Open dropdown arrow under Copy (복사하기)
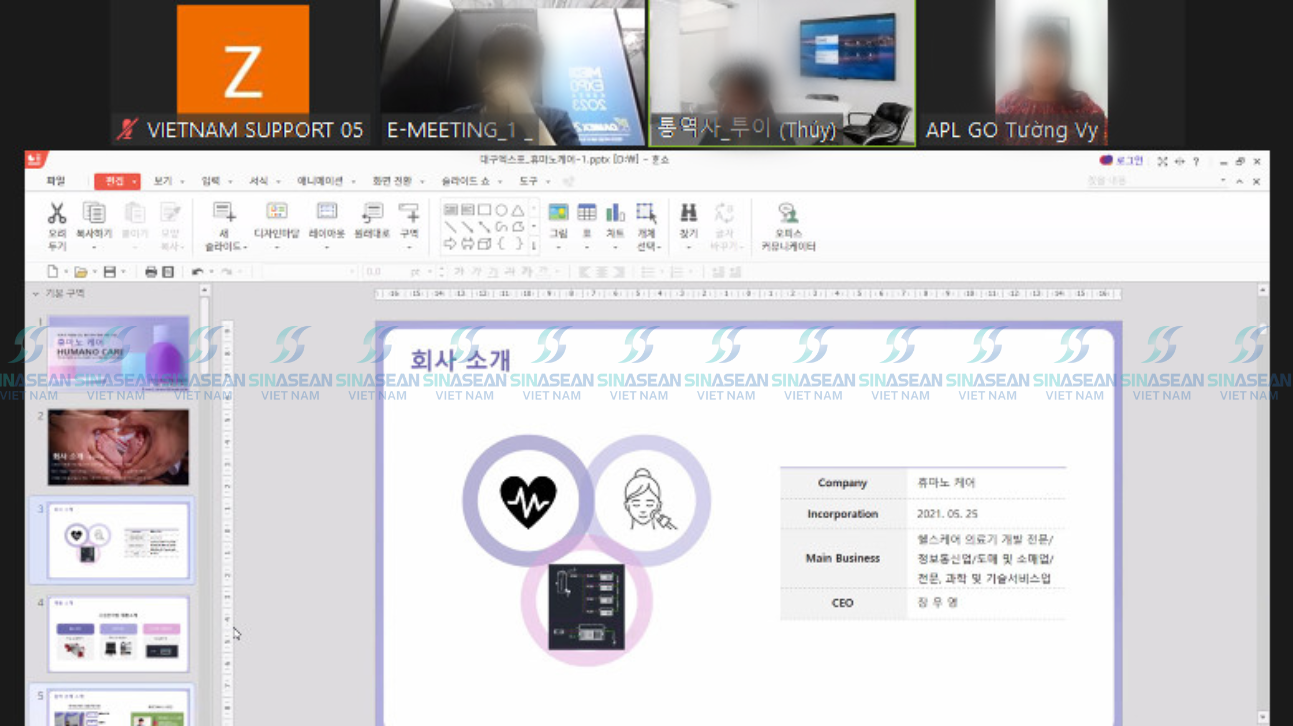The width and height of the screenshot is (1293, 726). 94,247
